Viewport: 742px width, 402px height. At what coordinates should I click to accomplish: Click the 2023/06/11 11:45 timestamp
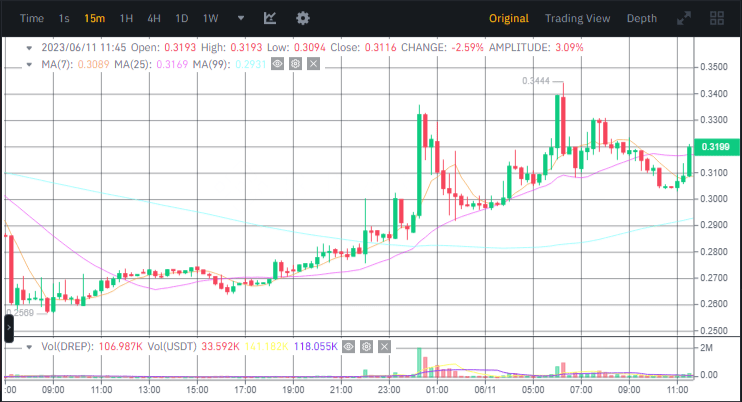coord(84,47)
